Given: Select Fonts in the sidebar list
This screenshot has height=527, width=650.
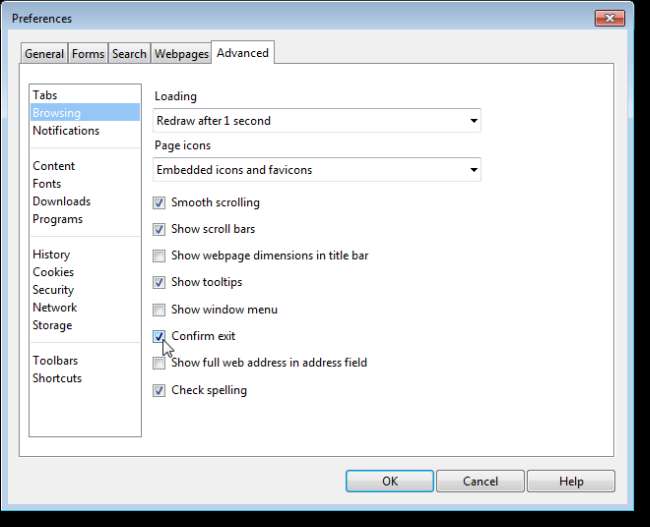Looking at the screenshot, I should (85, 184).
